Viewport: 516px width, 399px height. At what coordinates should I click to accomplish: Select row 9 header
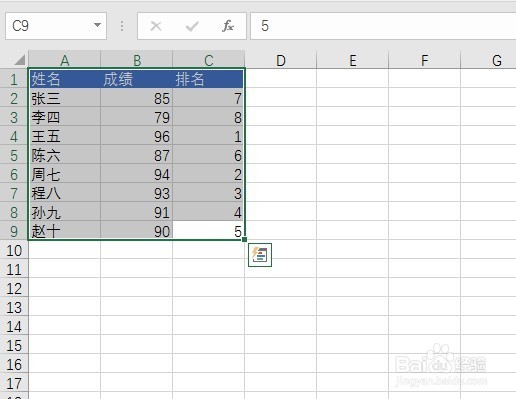point(14,231)
